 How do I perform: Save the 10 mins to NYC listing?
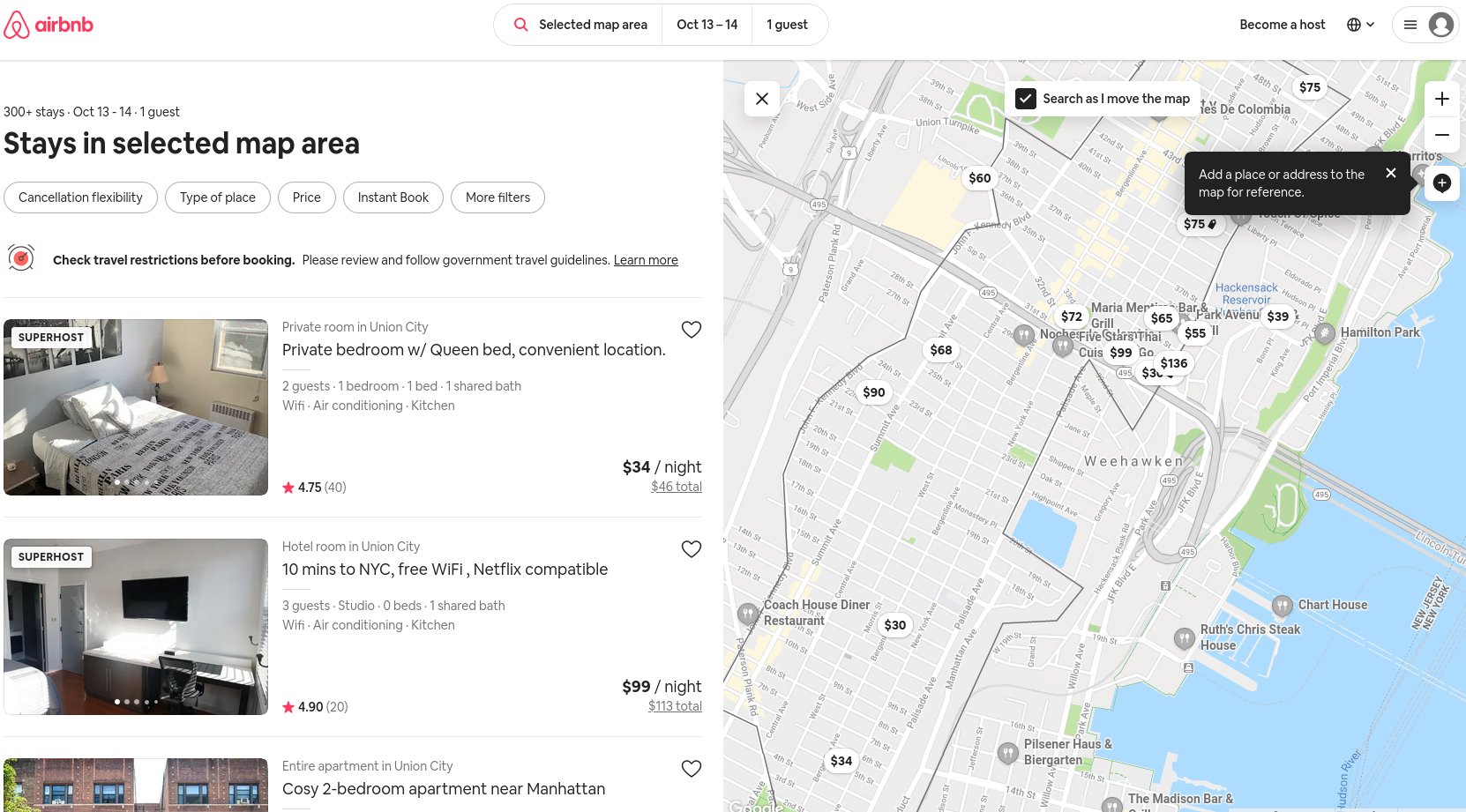(692, 549)
